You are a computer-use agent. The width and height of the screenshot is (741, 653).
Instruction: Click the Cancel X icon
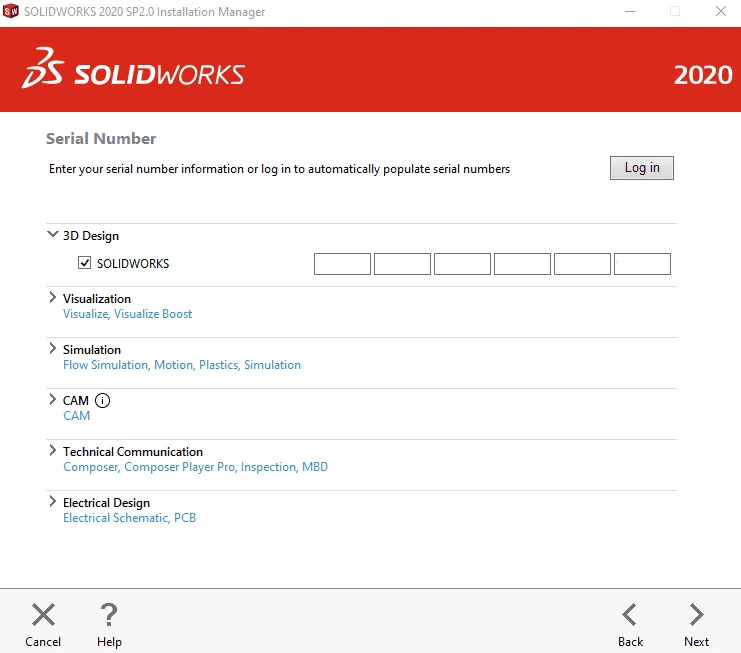[43, 615]
